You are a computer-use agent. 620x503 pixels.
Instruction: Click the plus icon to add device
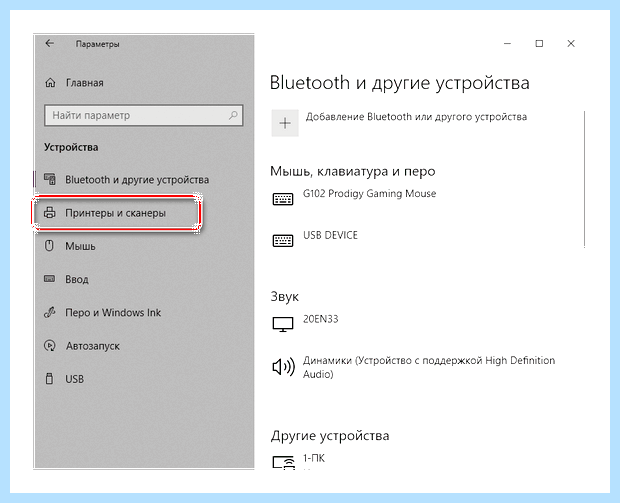[285, 123]
